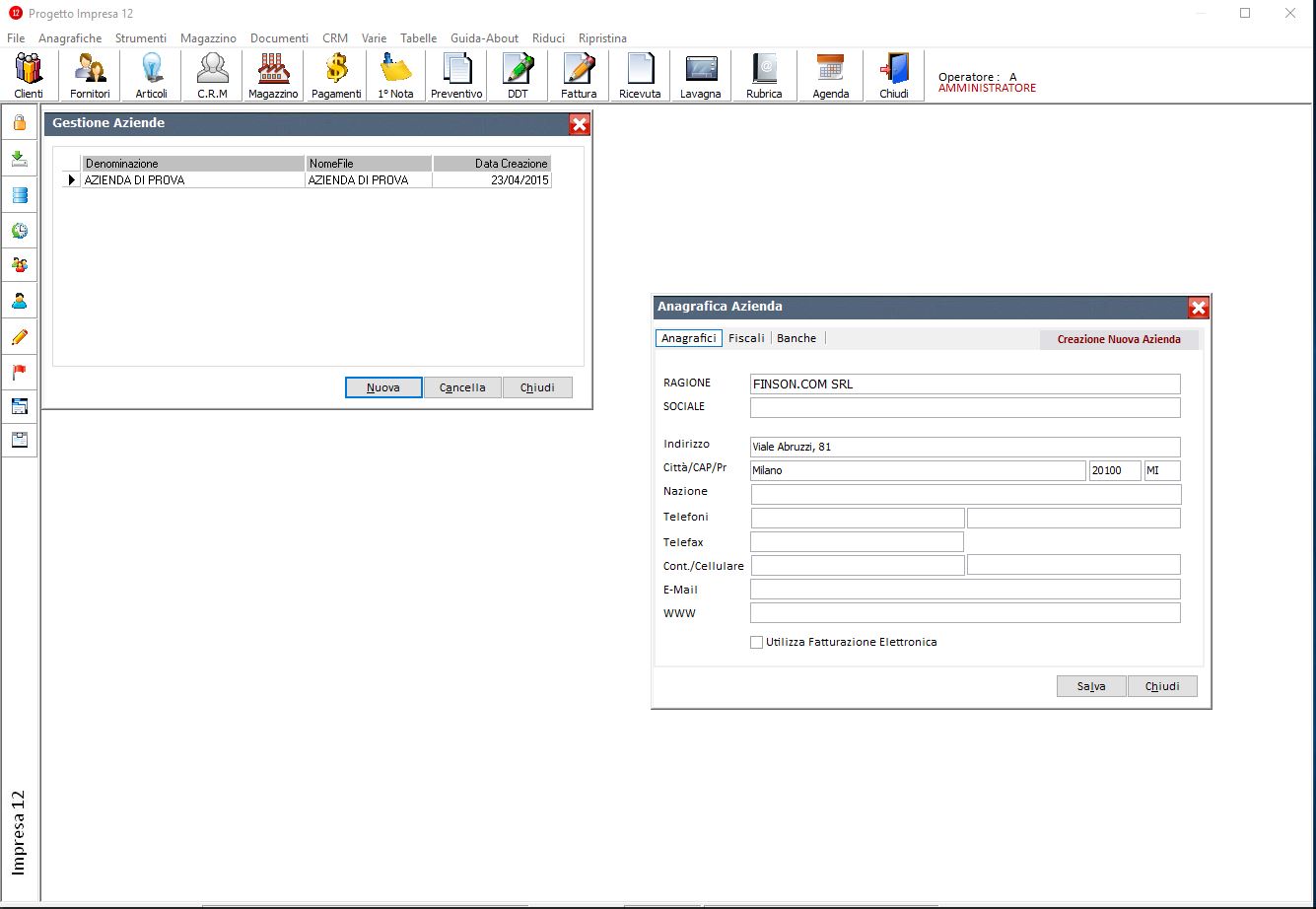Click the pencil sidebar icon
Screen dimensions: 1316x909
pos(20,336)
